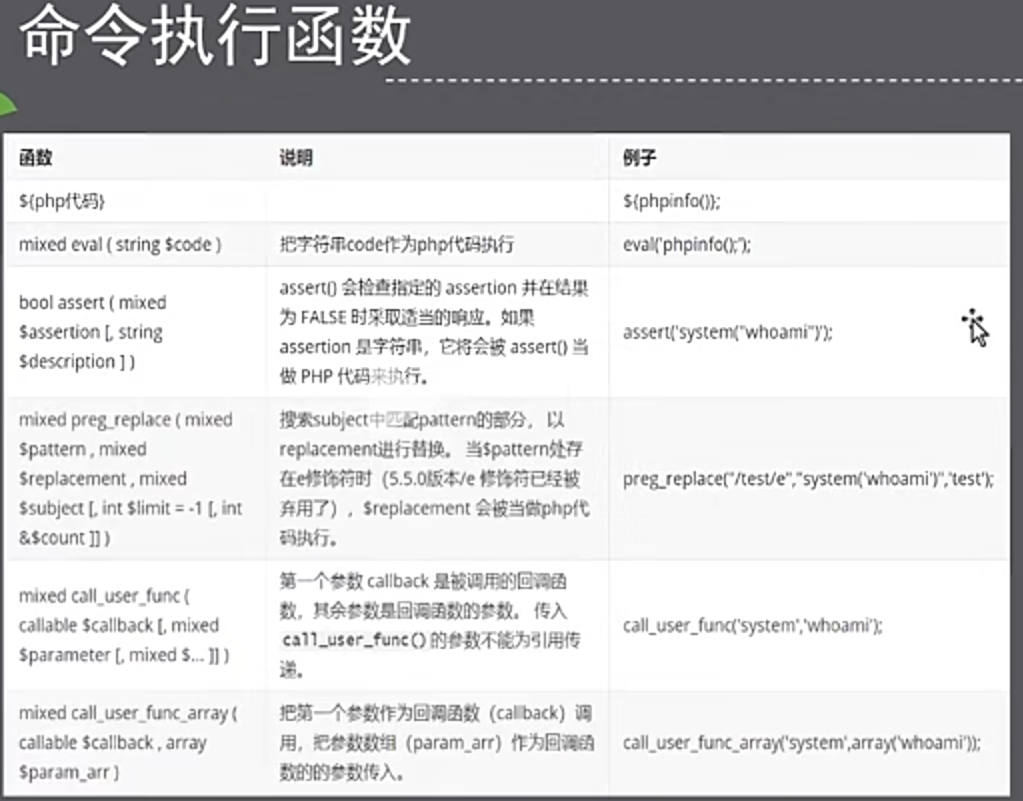Select the assert() description paragraph
The image size is (1023, 801).
pos(434,332)
